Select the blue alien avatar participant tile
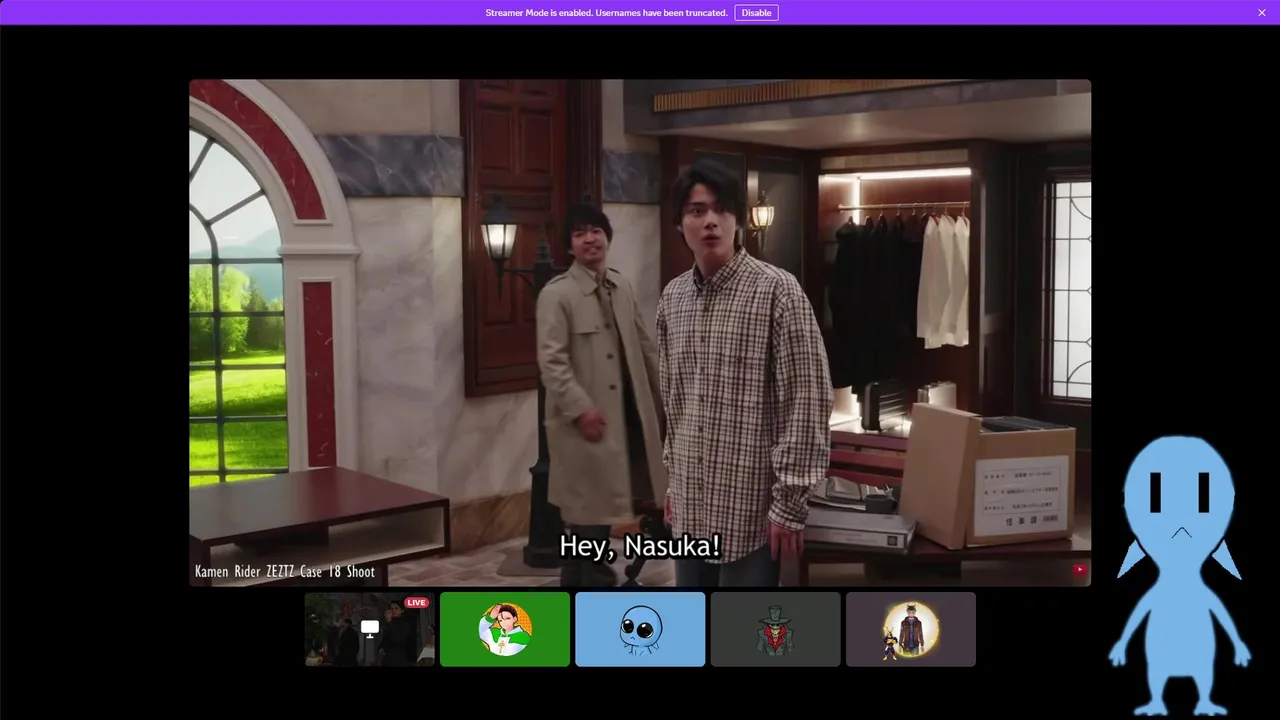 (x=640, y=629)
